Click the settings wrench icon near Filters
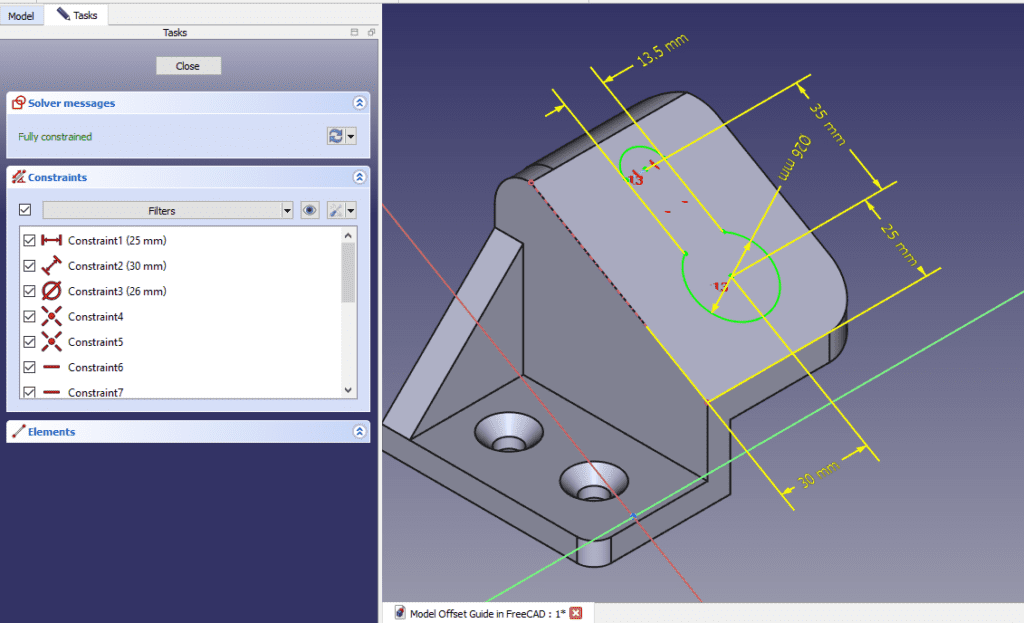1024x623 pixels. 337,210
